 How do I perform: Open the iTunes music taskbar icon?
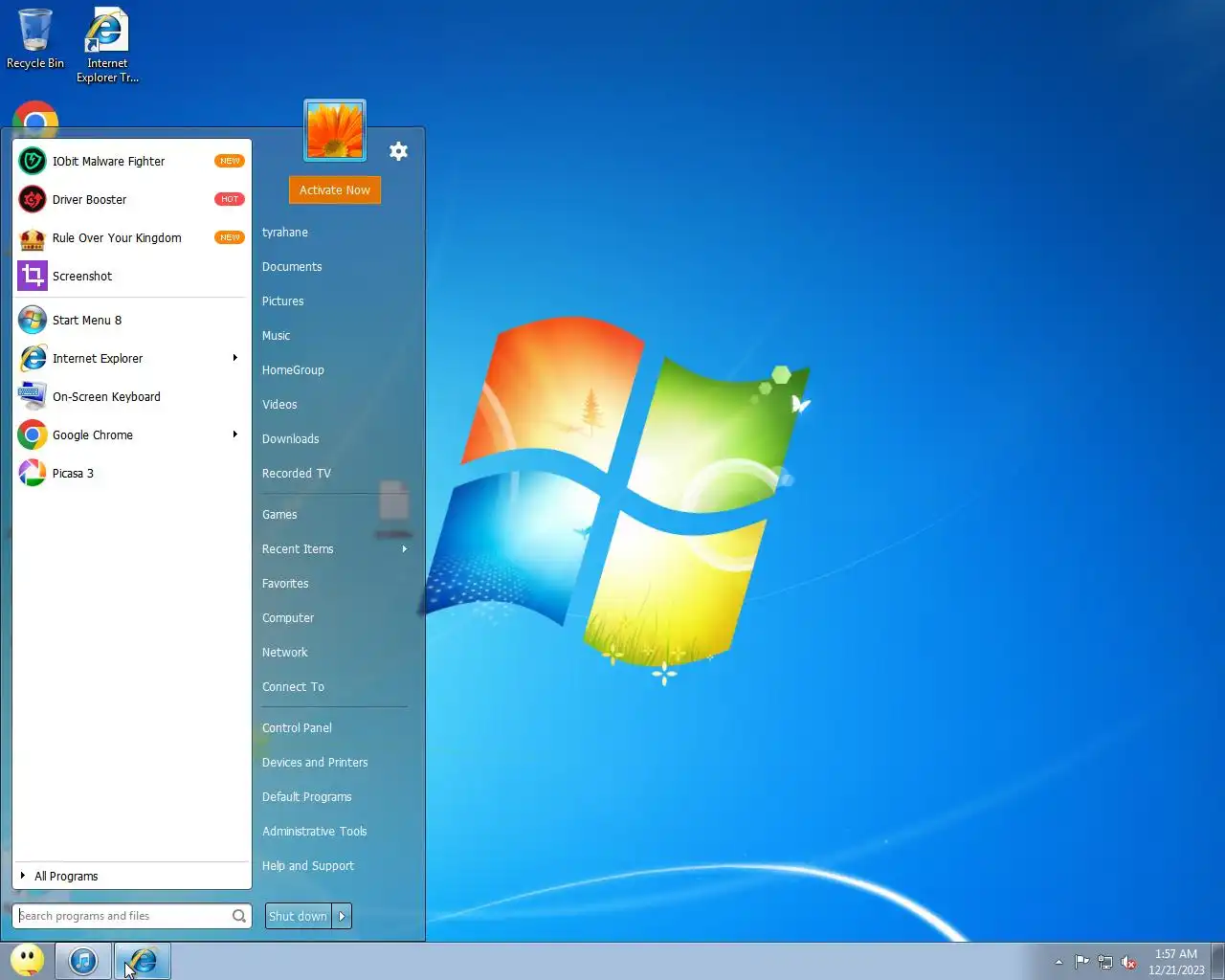point(83,961)
